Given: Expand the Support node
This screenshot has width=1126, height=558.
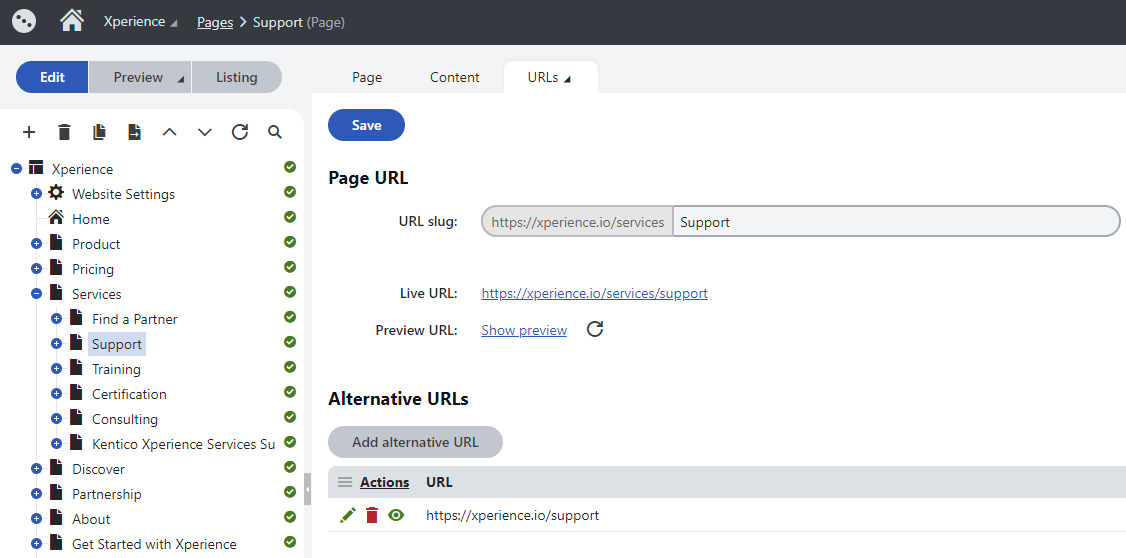Looking at the screenshot, I should click(57, 344).
